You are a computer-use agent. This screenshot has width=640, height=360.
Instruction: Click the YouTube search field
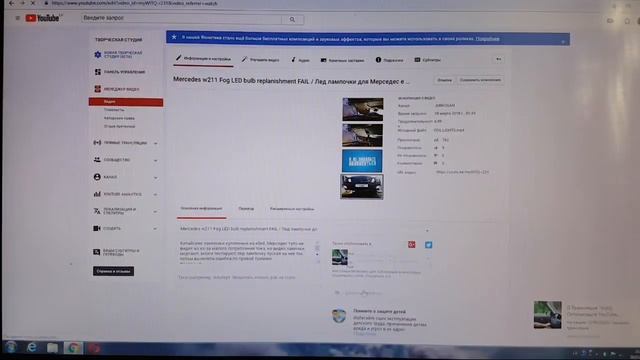pyautogui.click(x=181, y=18)
